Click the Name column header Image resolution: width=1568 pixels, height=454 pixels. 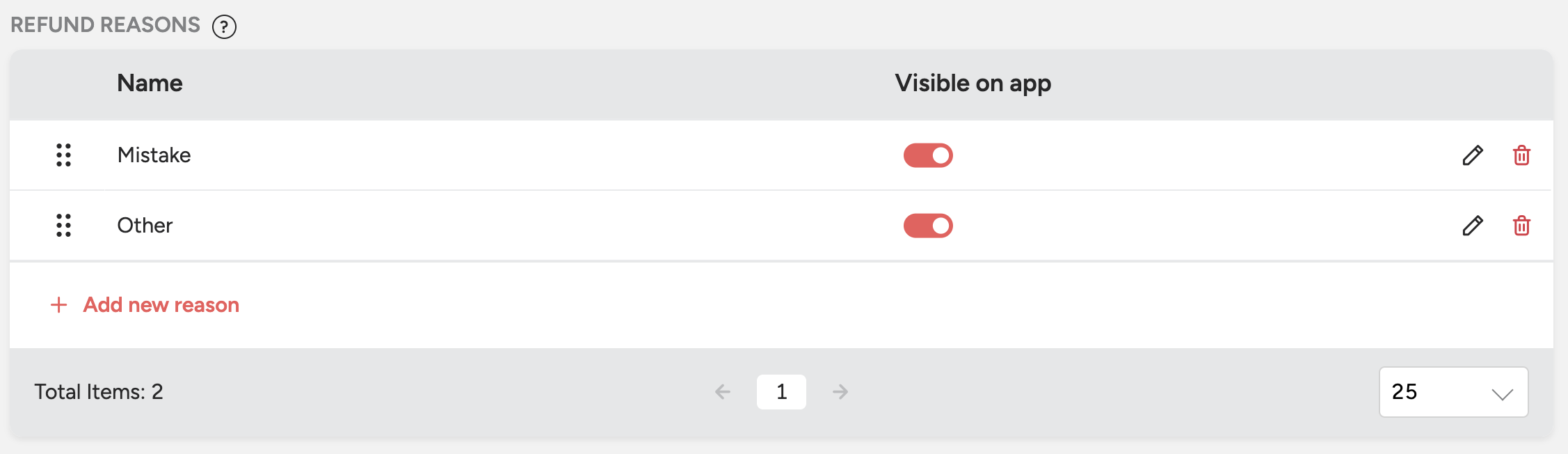pos(150,84)
